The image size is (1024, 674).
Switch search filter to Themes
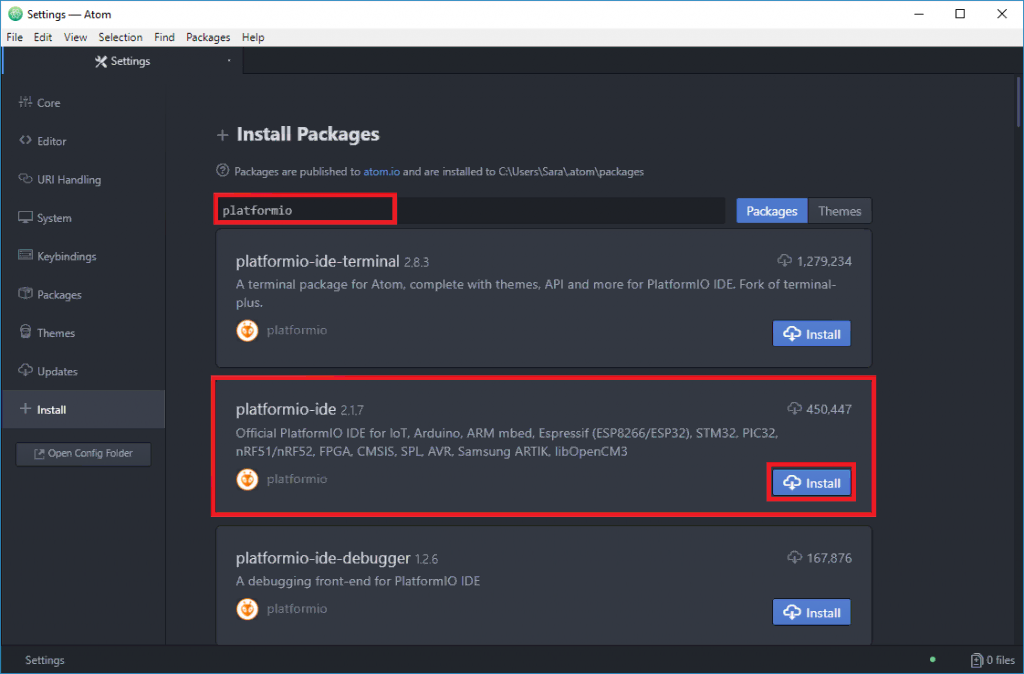839,211
